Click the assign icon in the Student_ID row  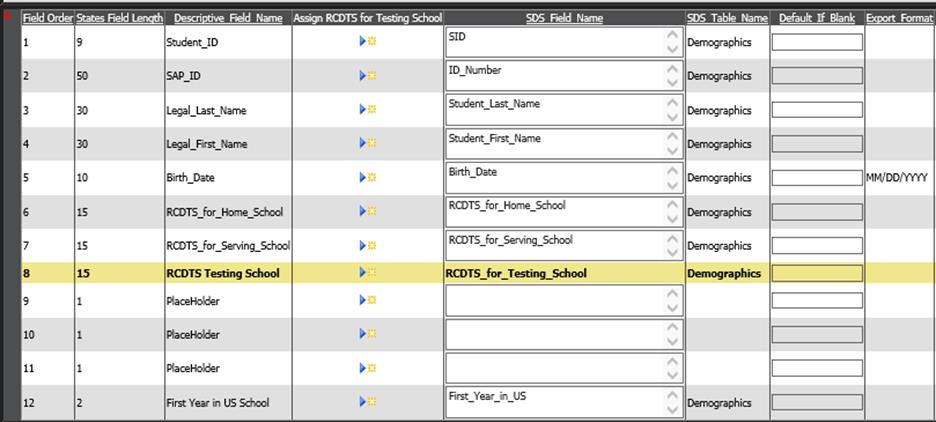coord(367,42)
